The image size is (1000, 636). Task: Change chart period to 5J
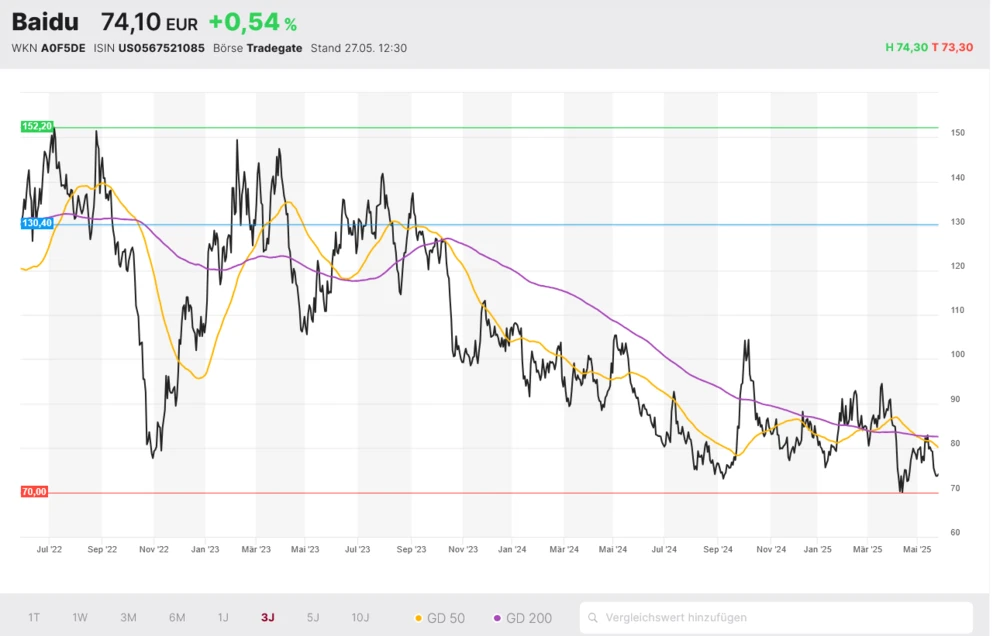click(x=313, y=617)
